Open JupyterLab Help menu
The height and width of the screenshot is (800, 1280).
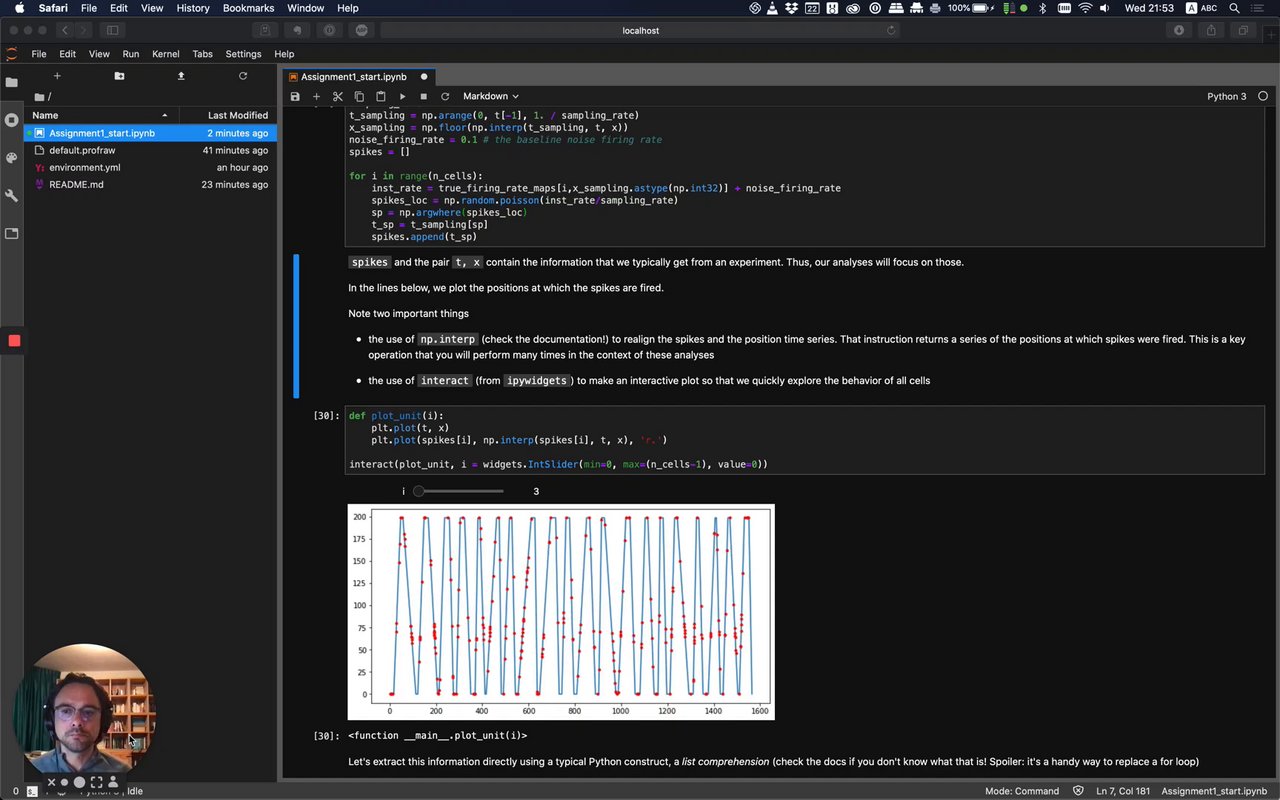pos(284,54)
